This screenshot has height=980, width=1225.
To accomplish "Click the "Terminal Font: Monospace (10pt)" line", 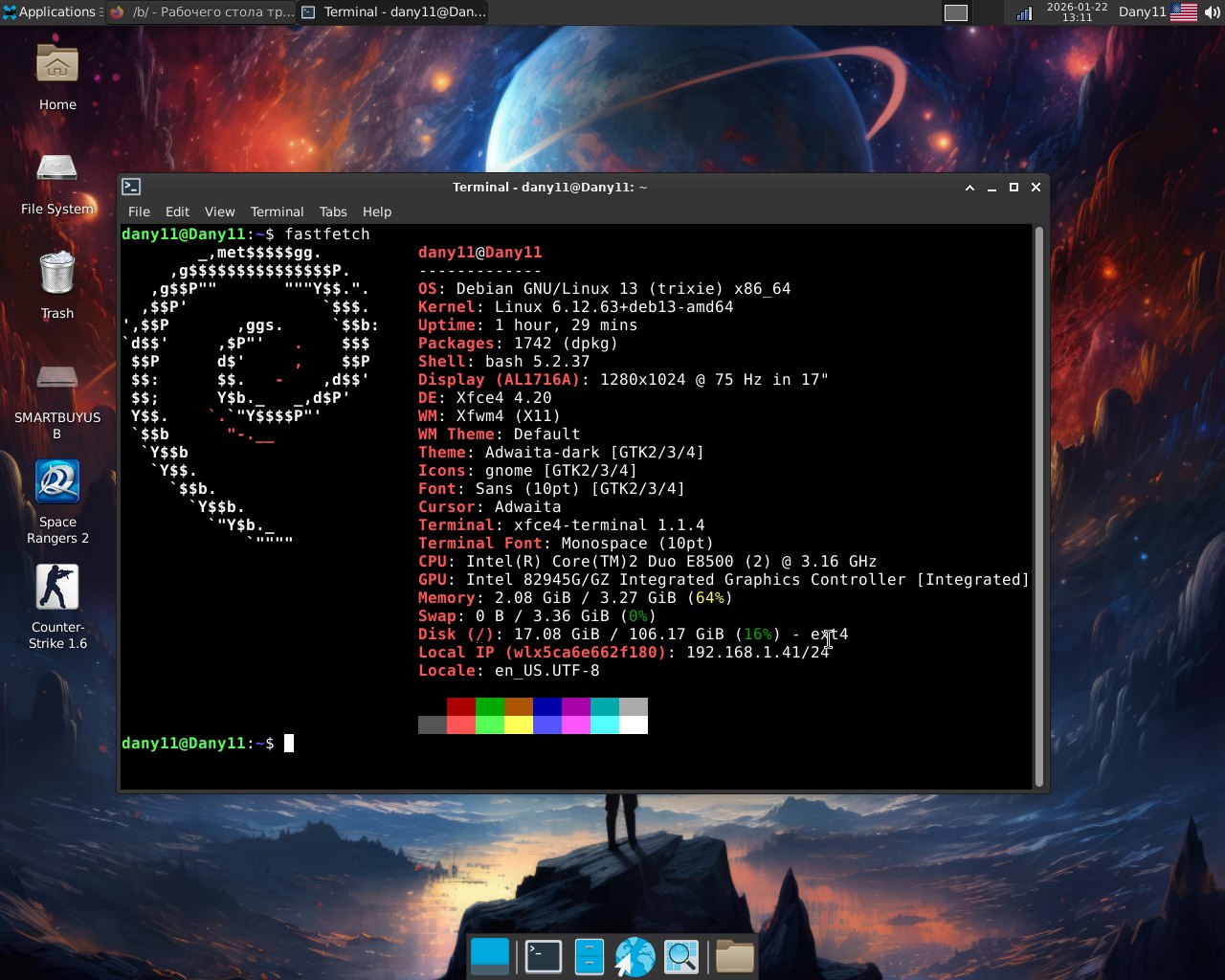I will coord(567,544).
